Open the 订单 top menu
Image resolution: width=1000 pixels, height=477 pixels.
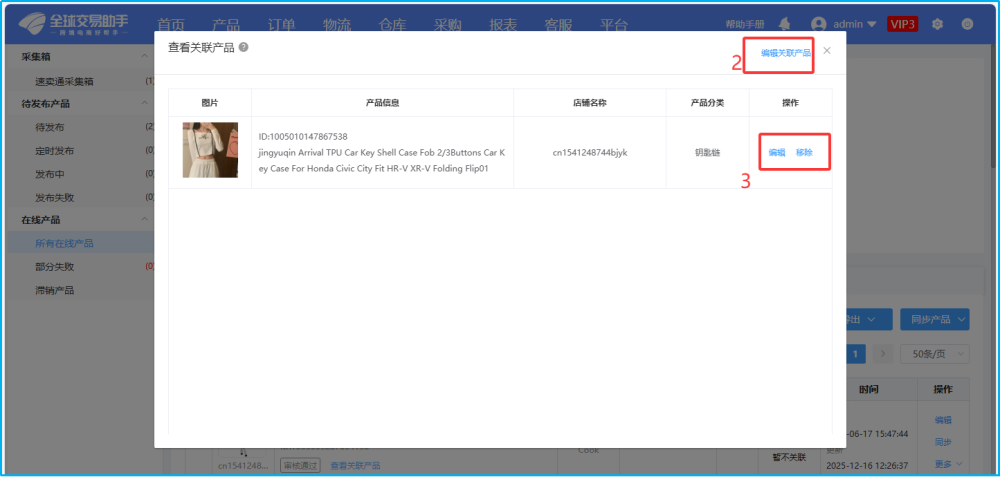281,25
